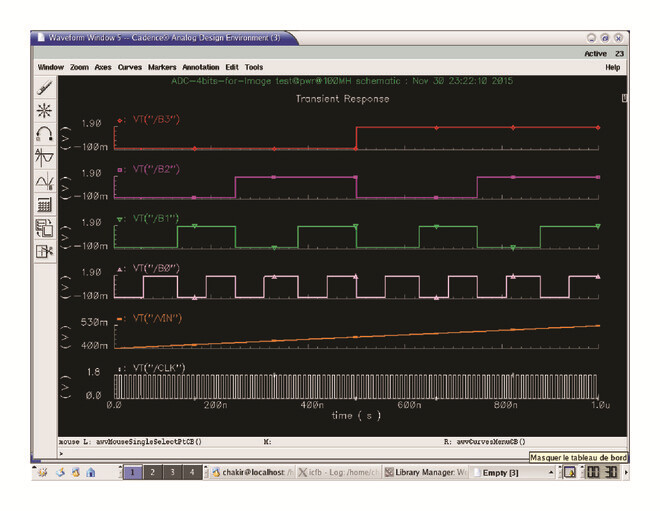Select the VT("/B3") curve label
Image resolution: width=660 pixels, height=511 pixels.
(x=156, y=120)
